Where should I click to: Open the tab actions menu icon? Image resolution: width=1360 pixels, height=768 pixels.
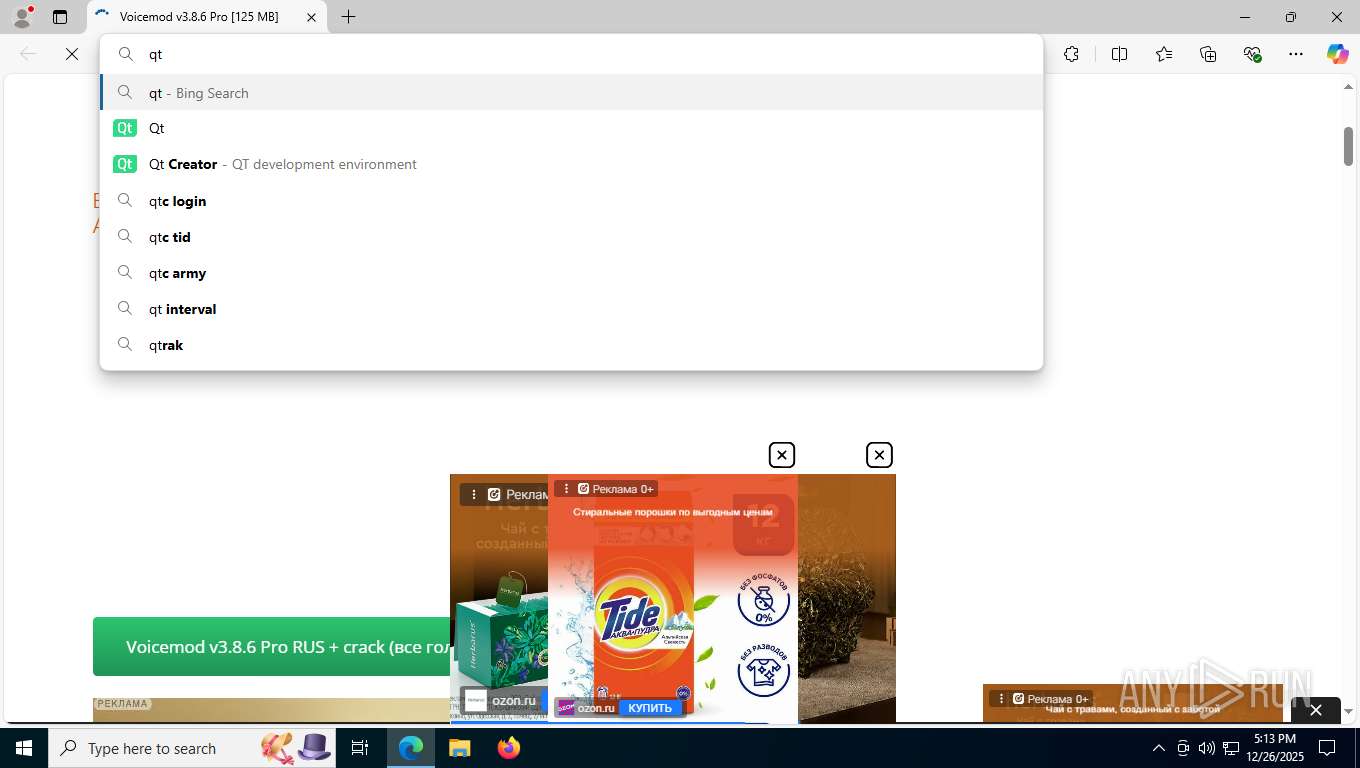tap(60, 17)
